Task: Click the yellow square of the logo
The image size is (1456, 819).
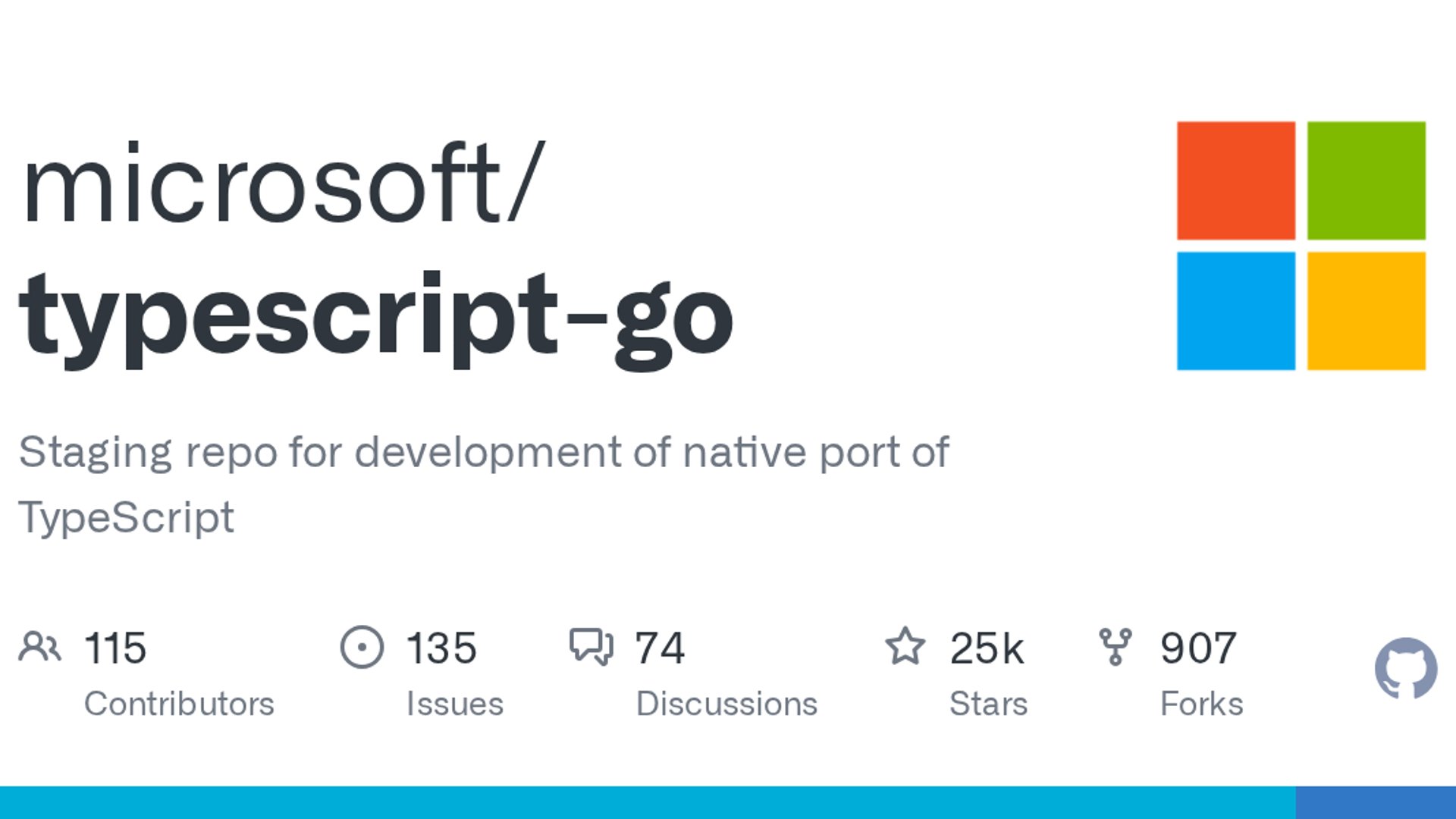Action: [x=1366, y=311]
